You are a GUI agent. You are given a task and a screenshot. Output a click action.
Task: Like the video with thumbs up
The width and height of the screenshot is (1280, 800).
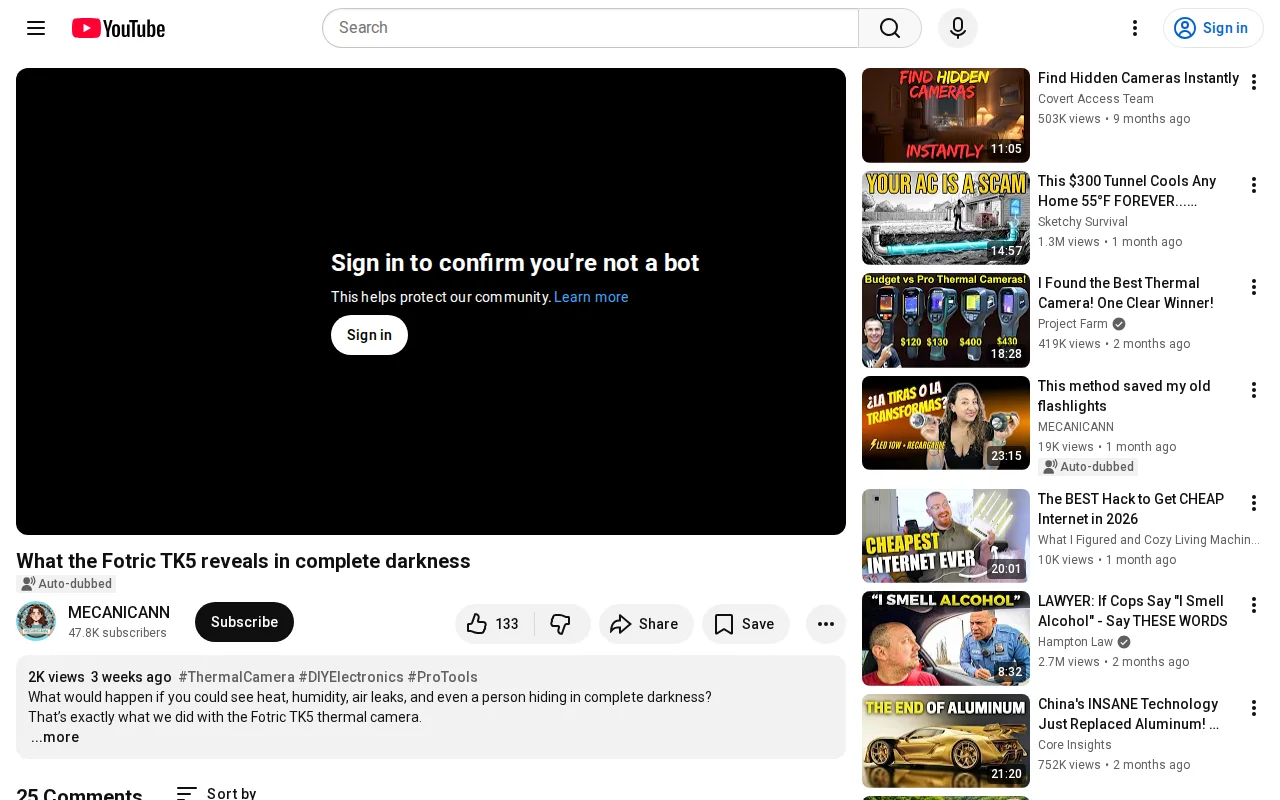(494, 624)
